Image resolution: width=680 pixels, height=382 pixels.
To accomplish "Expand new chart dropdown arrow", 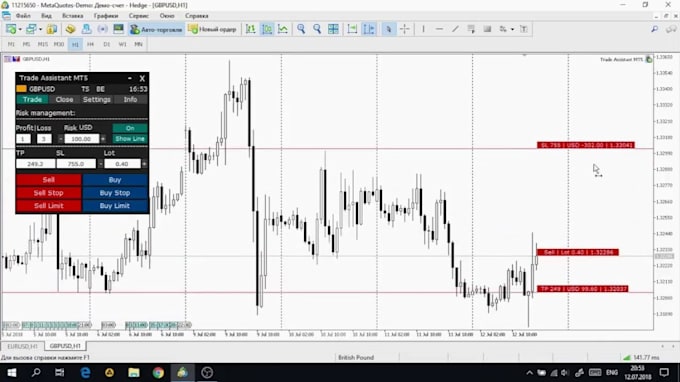I will 20,29.
